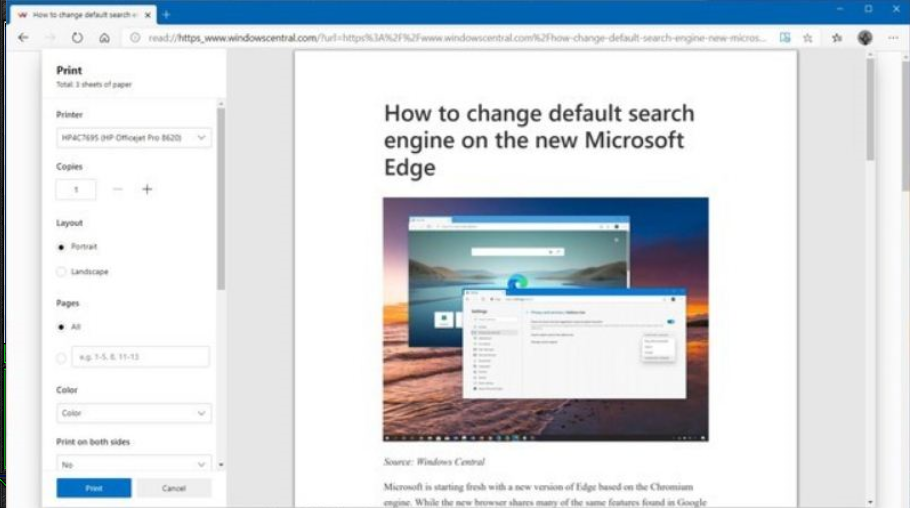This screenshot has height=508, width=910.
Task: Click the browser back arrow
Action: (23, 38)
